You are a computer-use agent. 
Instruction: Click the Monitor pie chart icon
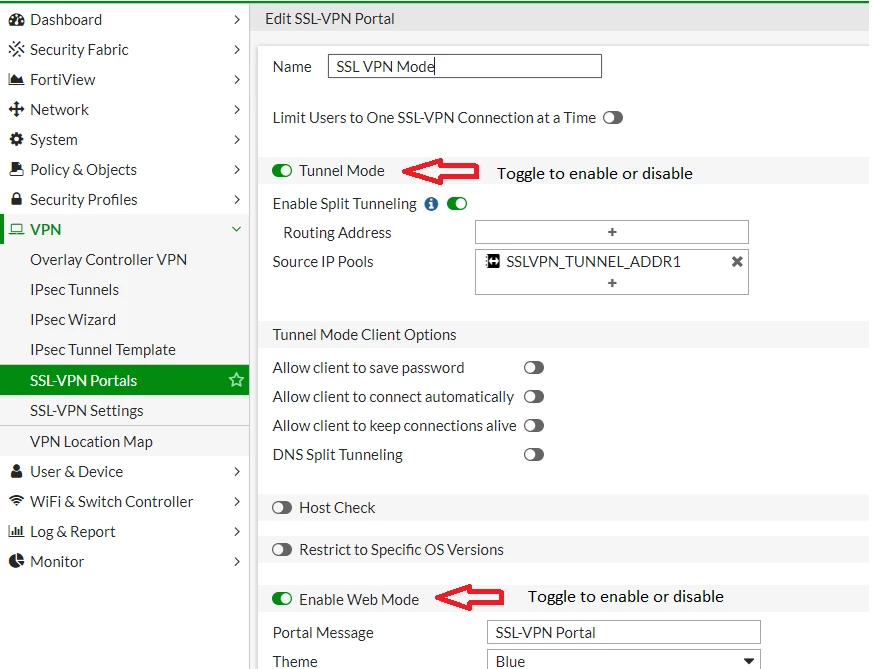click(x=17, y=561)
